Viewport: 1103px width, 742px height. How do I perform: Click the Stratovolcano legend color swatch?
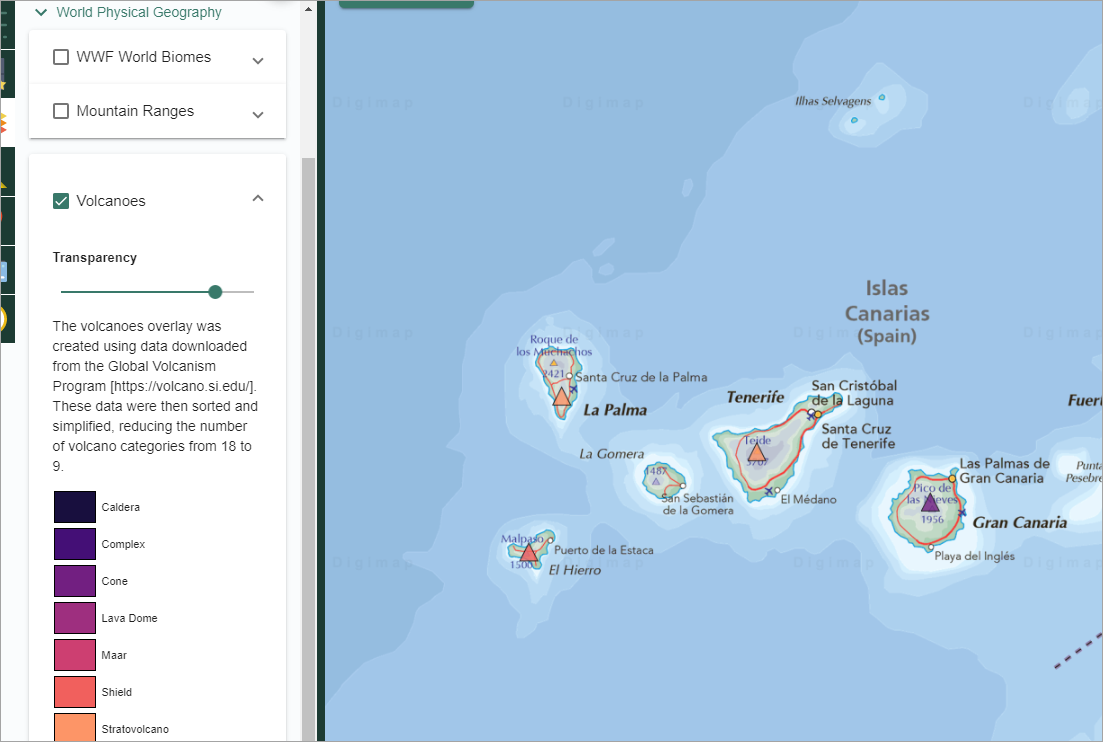pos(75,727)
